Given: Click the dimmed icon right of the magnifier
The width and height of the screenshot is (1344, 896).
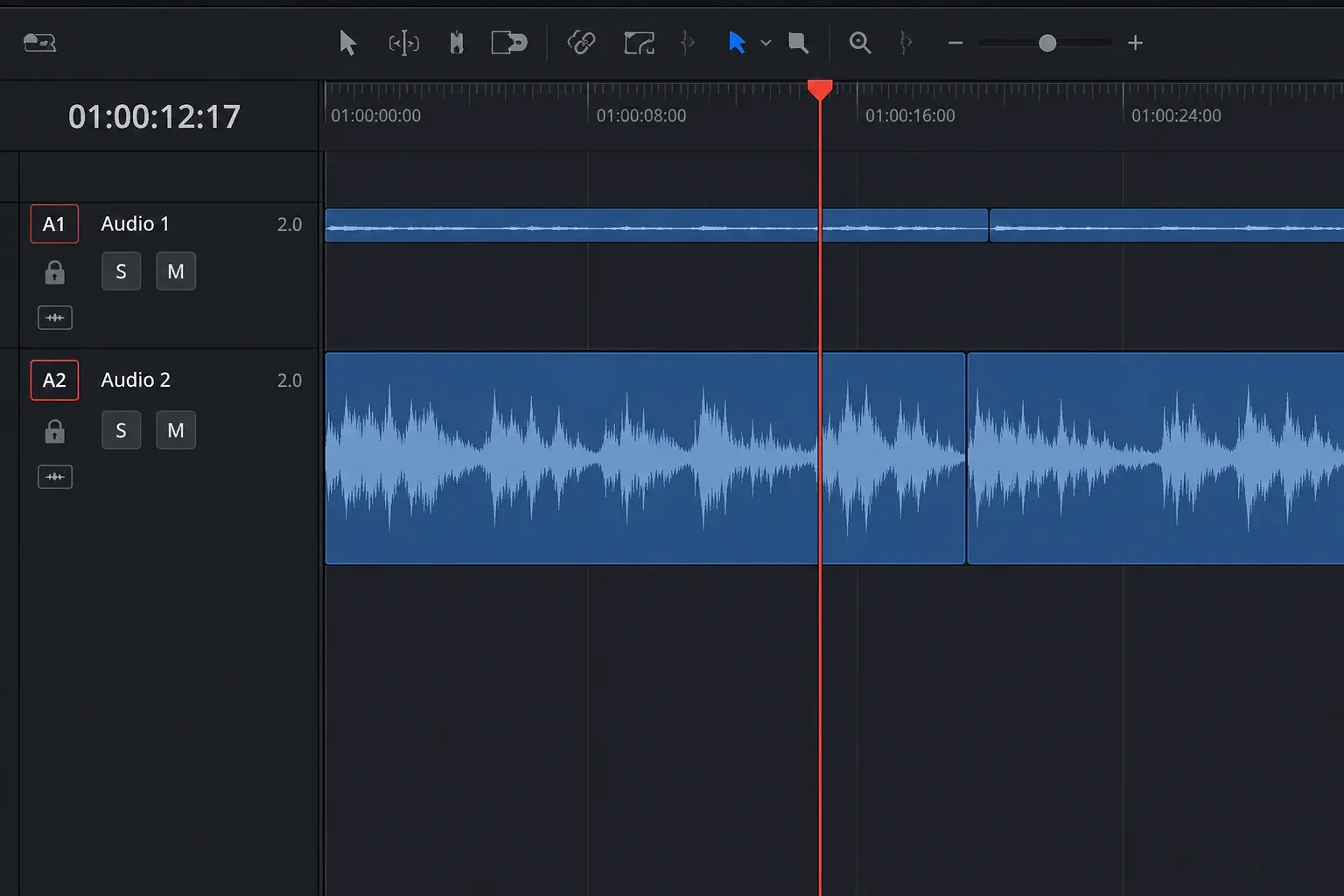Looking at the screenshot, I should (x=906, y=42).
